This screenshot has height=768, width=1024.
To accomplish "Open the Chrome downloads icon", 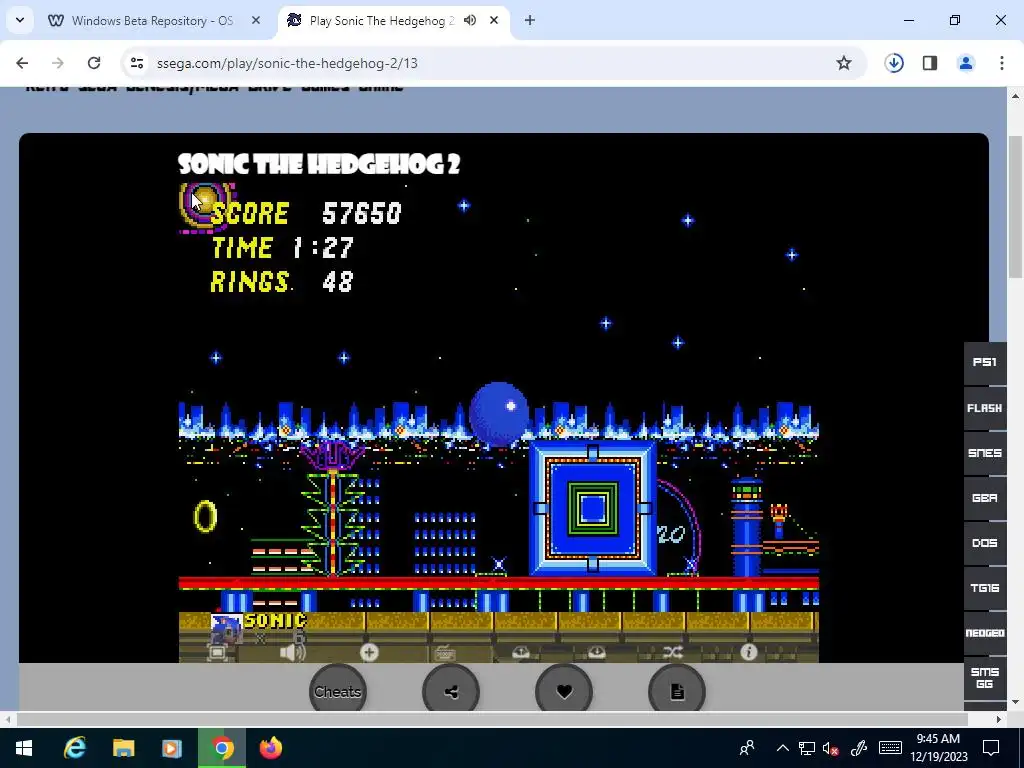I will [894, 63].
